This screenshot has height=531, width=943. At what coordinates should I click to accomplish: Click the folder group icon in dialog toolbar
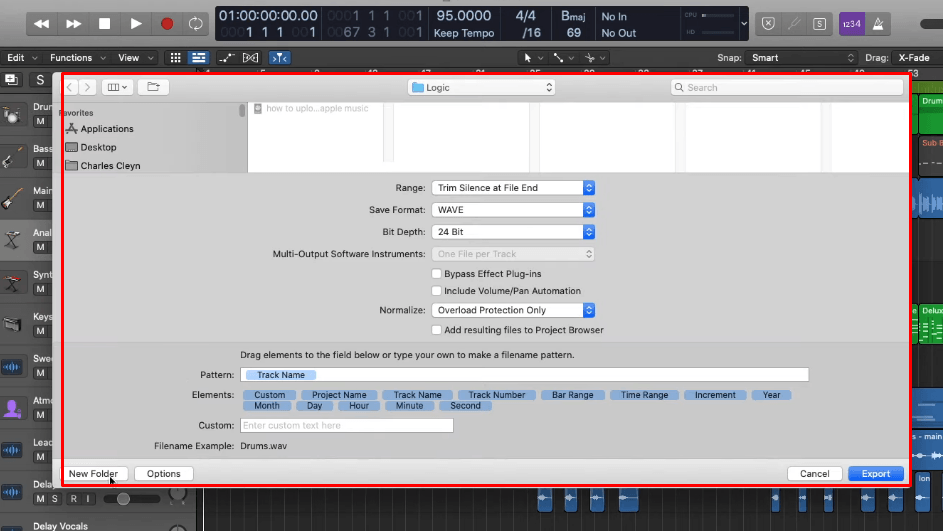click(153, 87)
